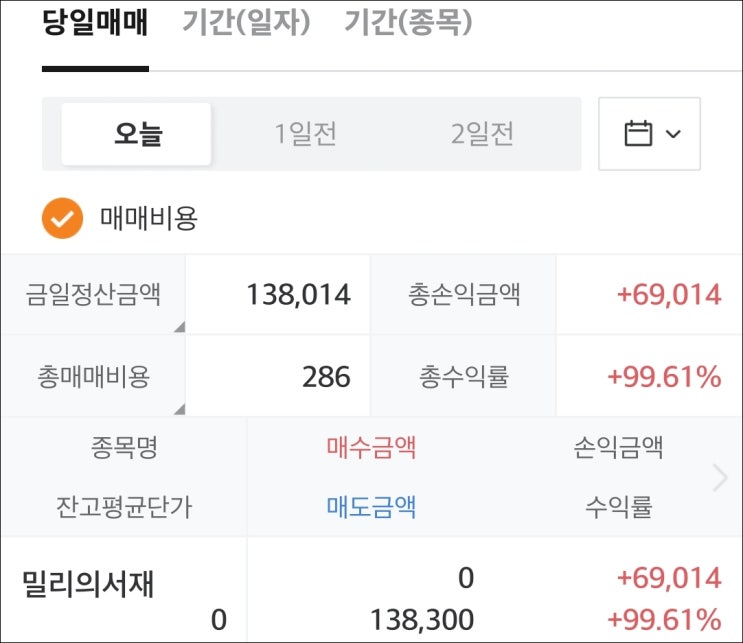Screen dimensions: 743x643
Task: Sort by 매도금액 column header
Action: click(371, 507)
